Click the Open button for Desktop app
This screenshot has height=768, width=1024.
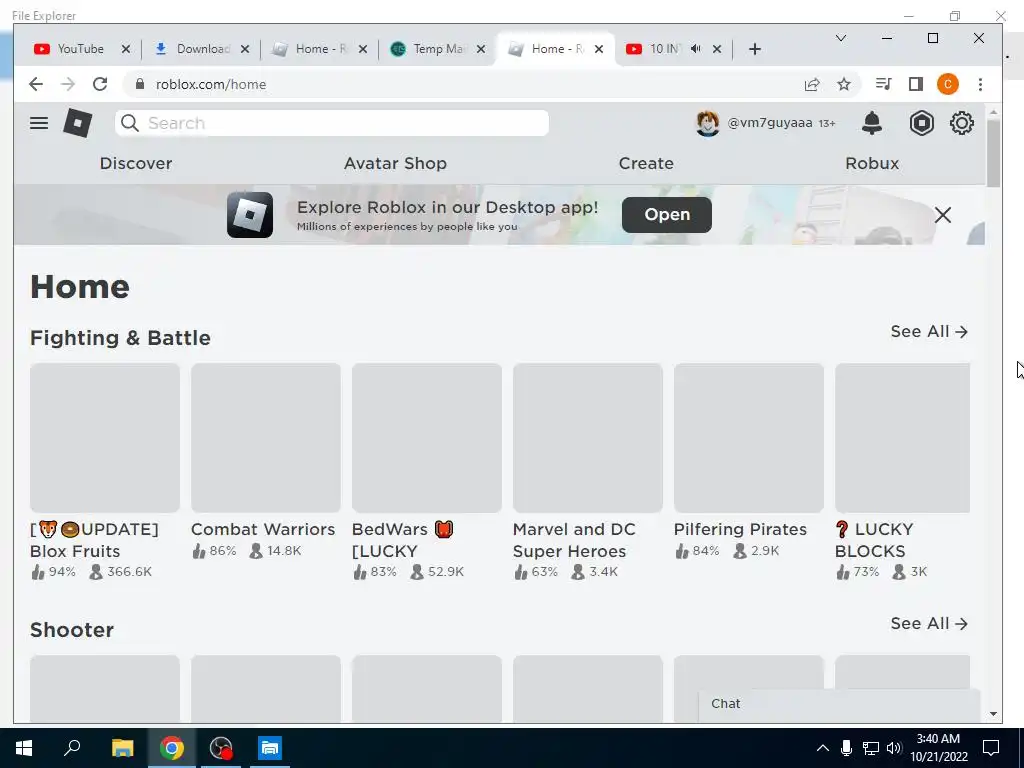pyautogui.click(x=667, y=215)
